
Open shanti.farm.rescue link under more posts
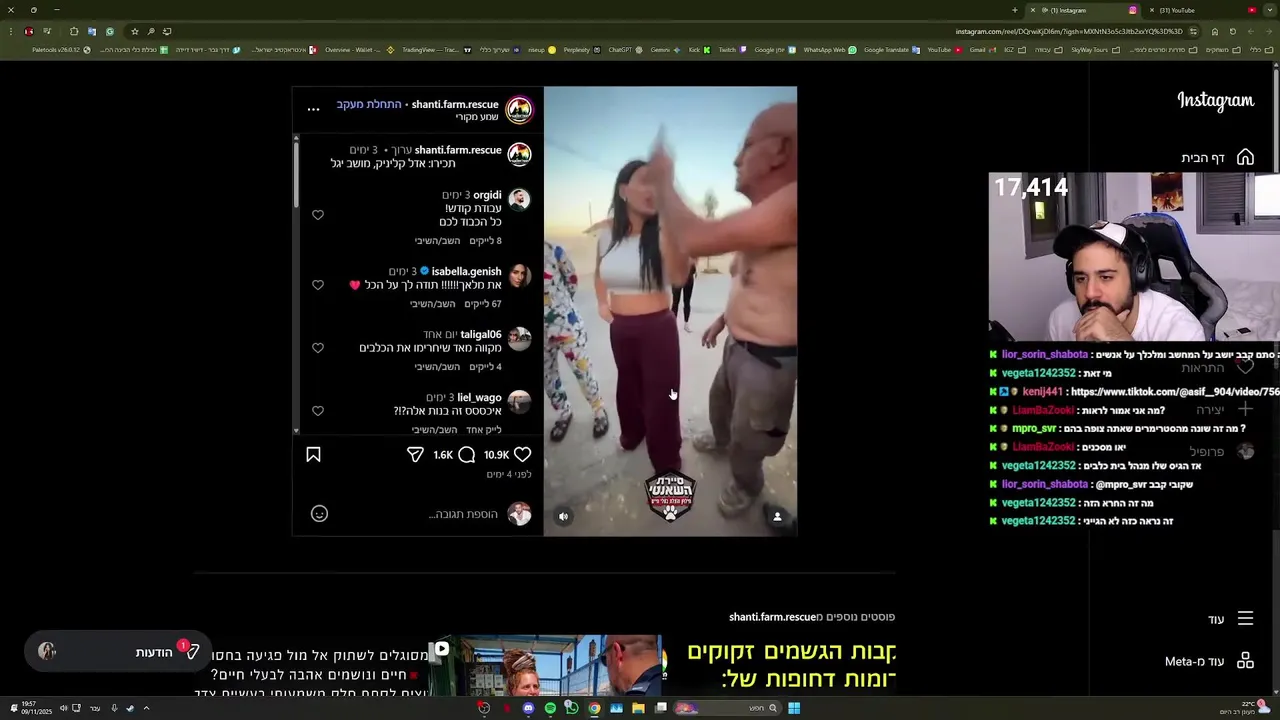pyautogui.click(x=772, y=617)
